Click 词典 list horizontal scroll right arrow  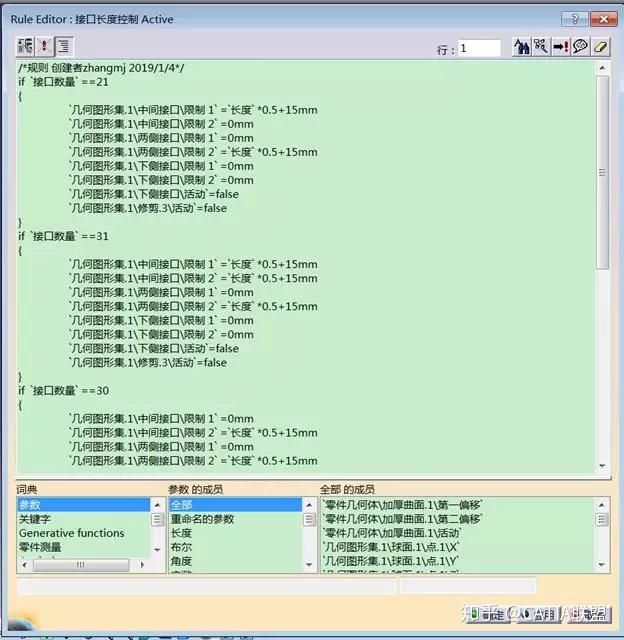(142, 565)
